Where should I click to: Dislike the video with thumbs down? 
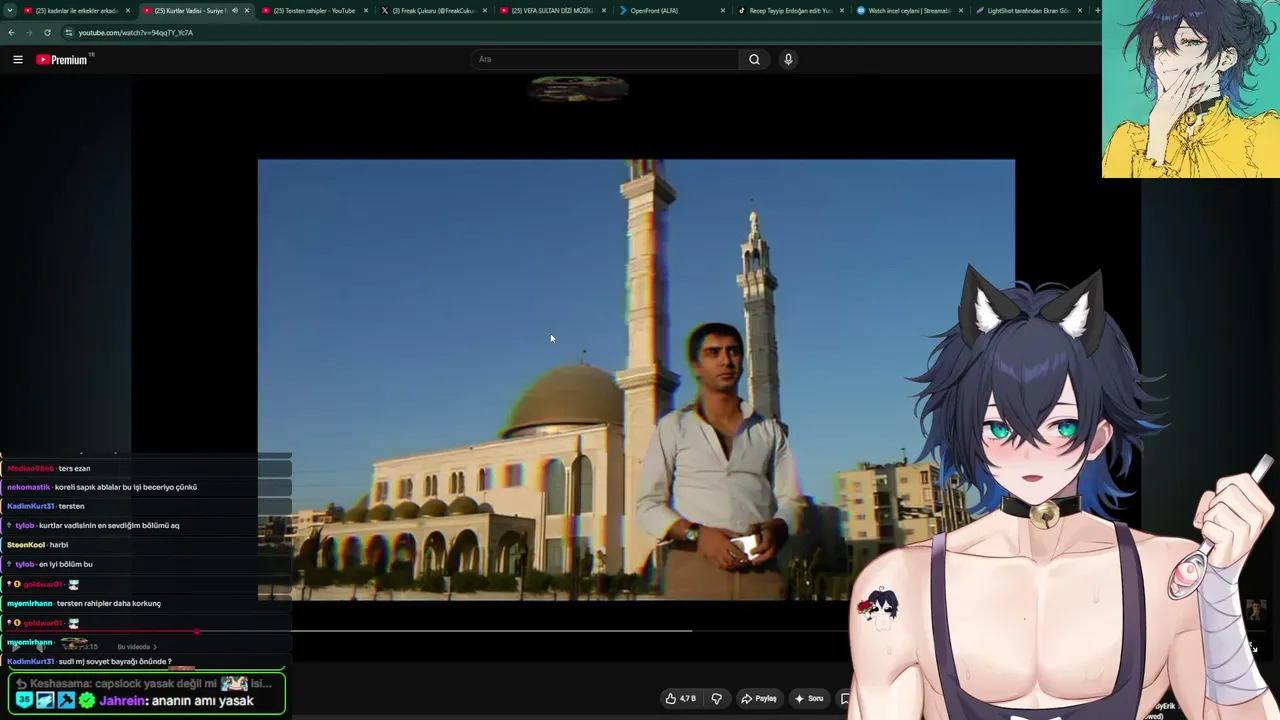716,699
